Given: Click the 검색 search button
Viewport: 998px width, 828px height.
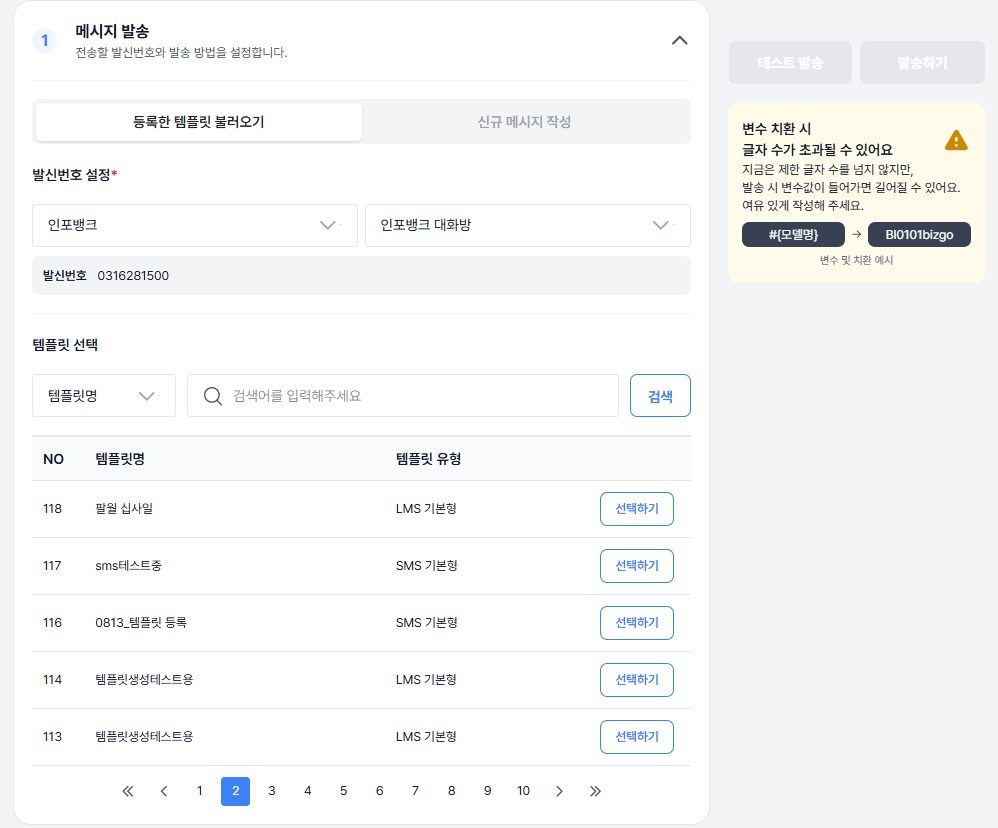Looking at the screenshot, I should [x=660, y=395].
